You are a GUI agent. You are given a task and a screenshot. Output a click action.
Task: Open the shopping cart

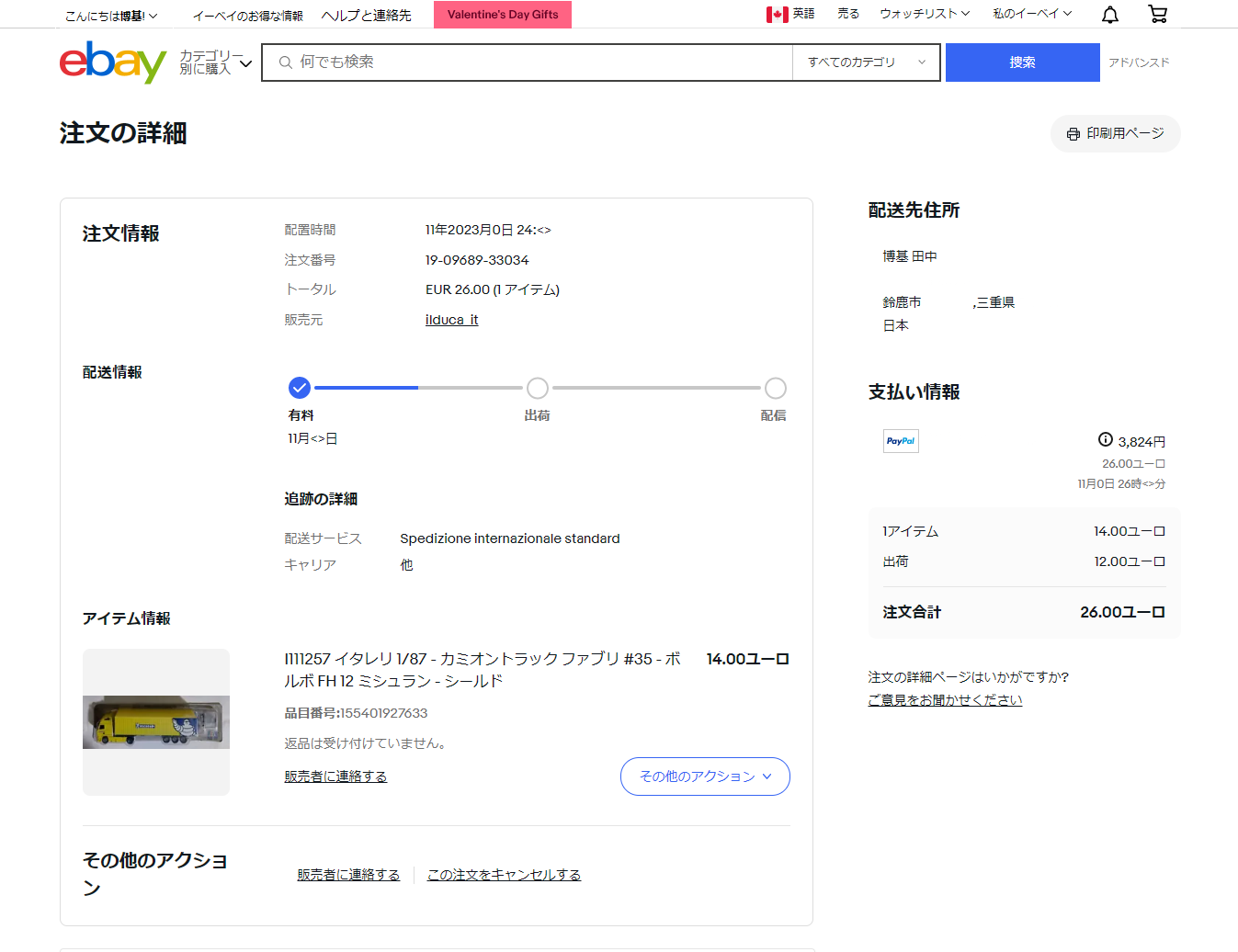pyautogui.click(x=1157, y=15)
